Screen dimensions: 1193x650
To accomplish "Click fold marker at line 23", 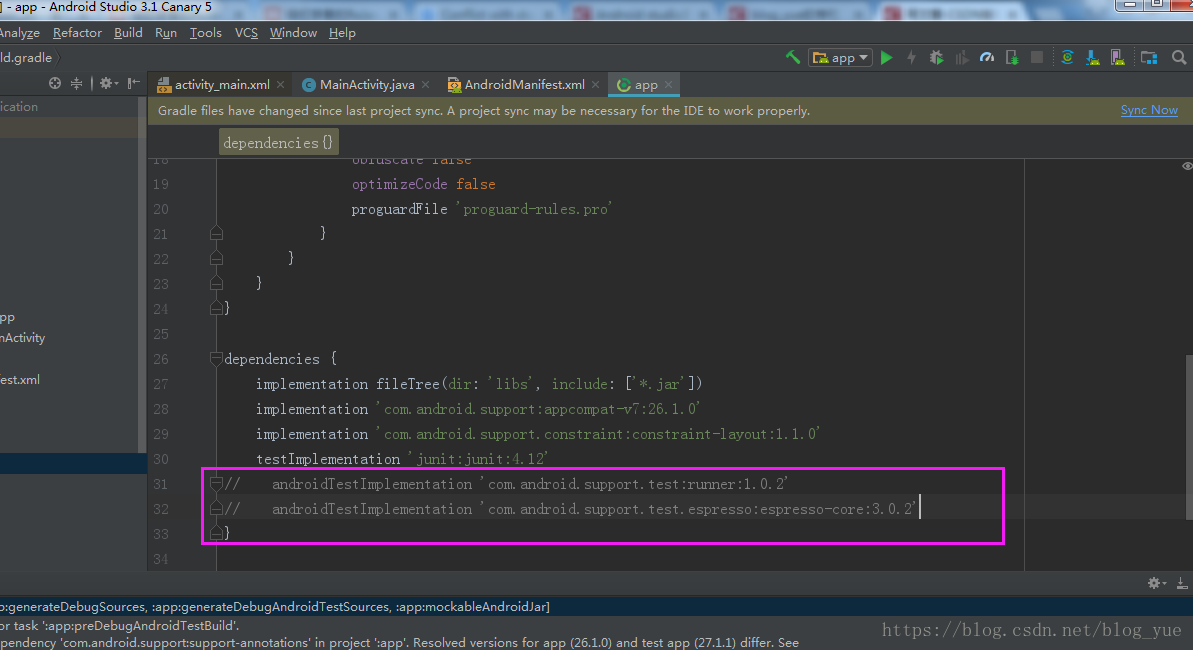I will [216, 283].
